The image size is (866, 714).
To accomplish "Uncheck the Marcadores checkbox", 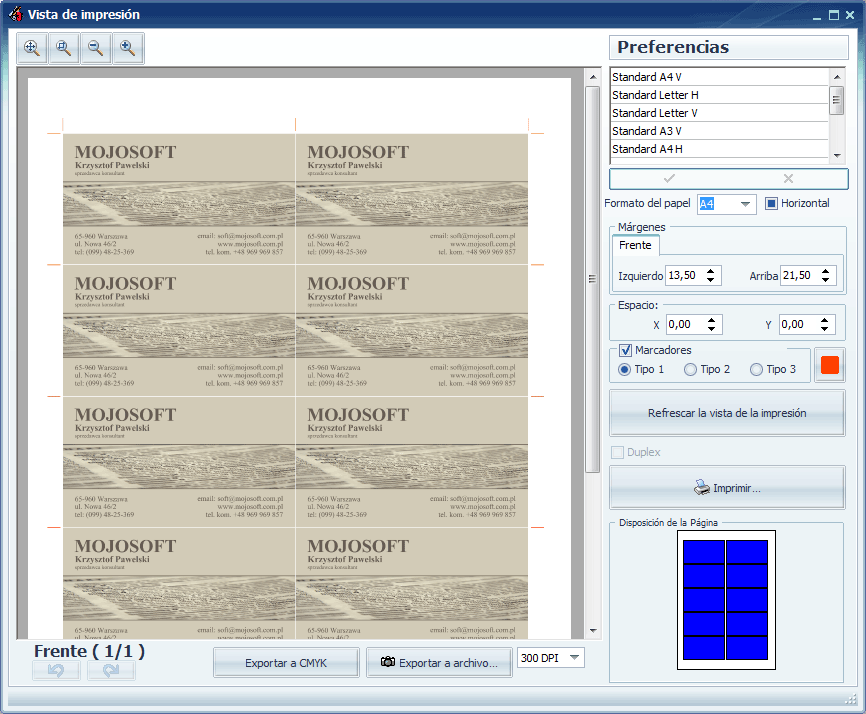I will (x=625, y=350).
